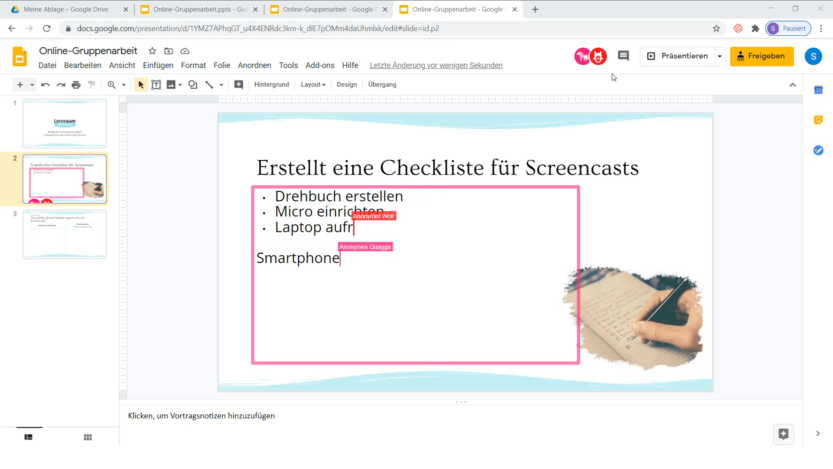Viewport: 833px width, 469px height.
Task: Open Google Calendar side panel
Action: click(x=818, y=90)
